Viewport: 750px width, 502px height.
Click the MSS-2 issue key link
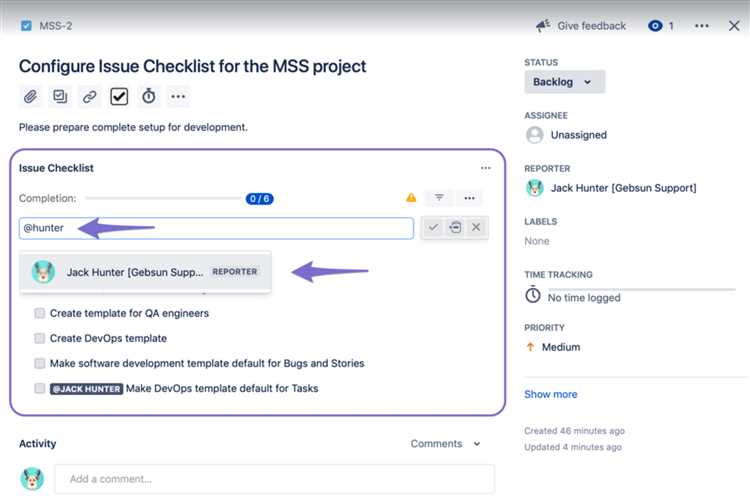(55, 26)
